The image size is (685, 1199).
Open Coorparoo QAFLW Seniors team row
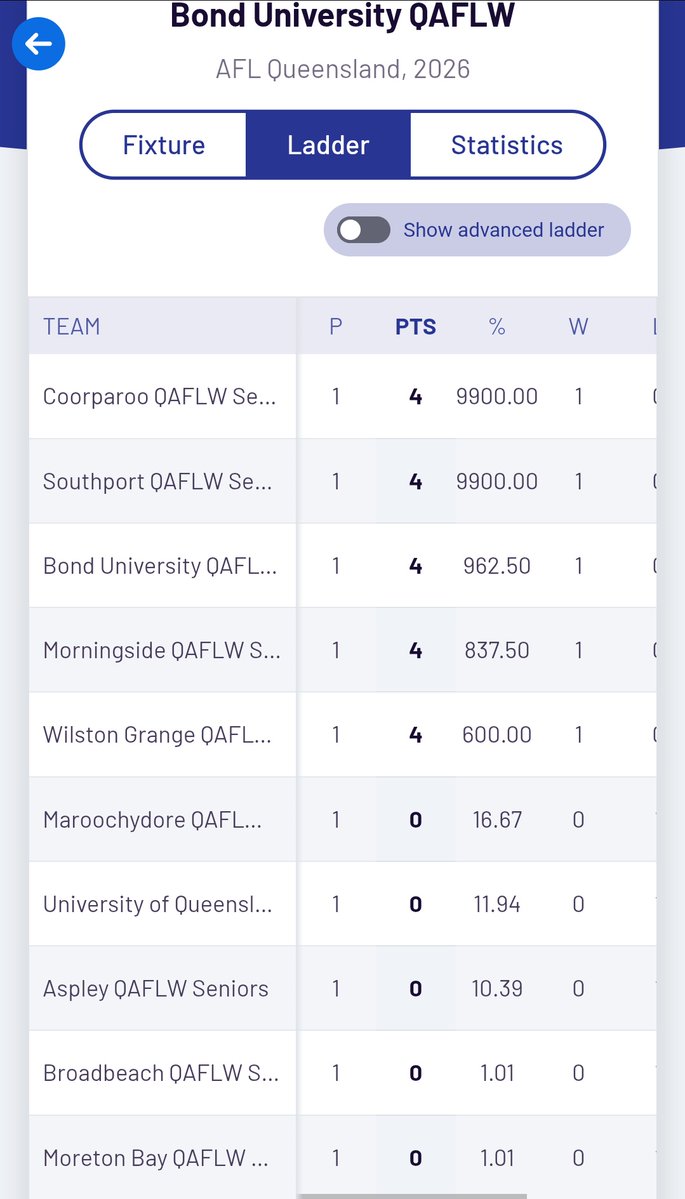tap(160, 397)
